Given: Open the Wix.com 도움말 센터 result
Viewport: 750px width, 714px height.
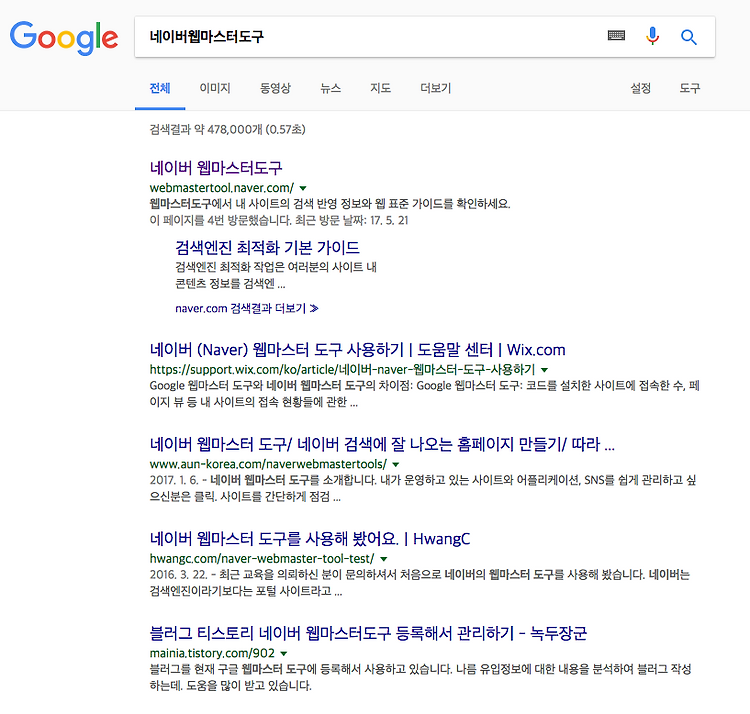Looking at the screenshot, I should 357,350.
